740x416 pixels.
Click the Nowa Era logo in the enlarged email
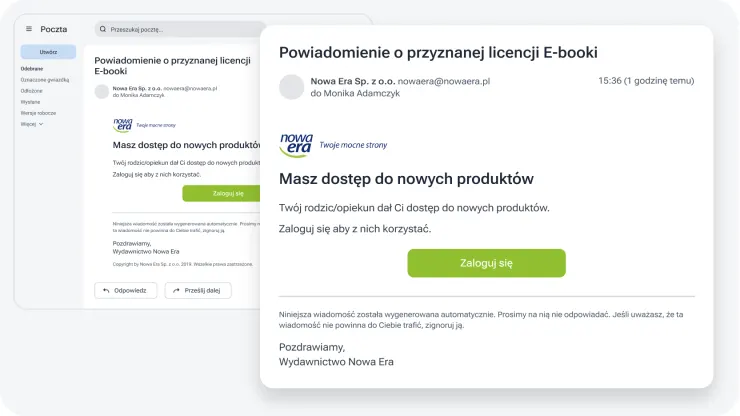297,144
